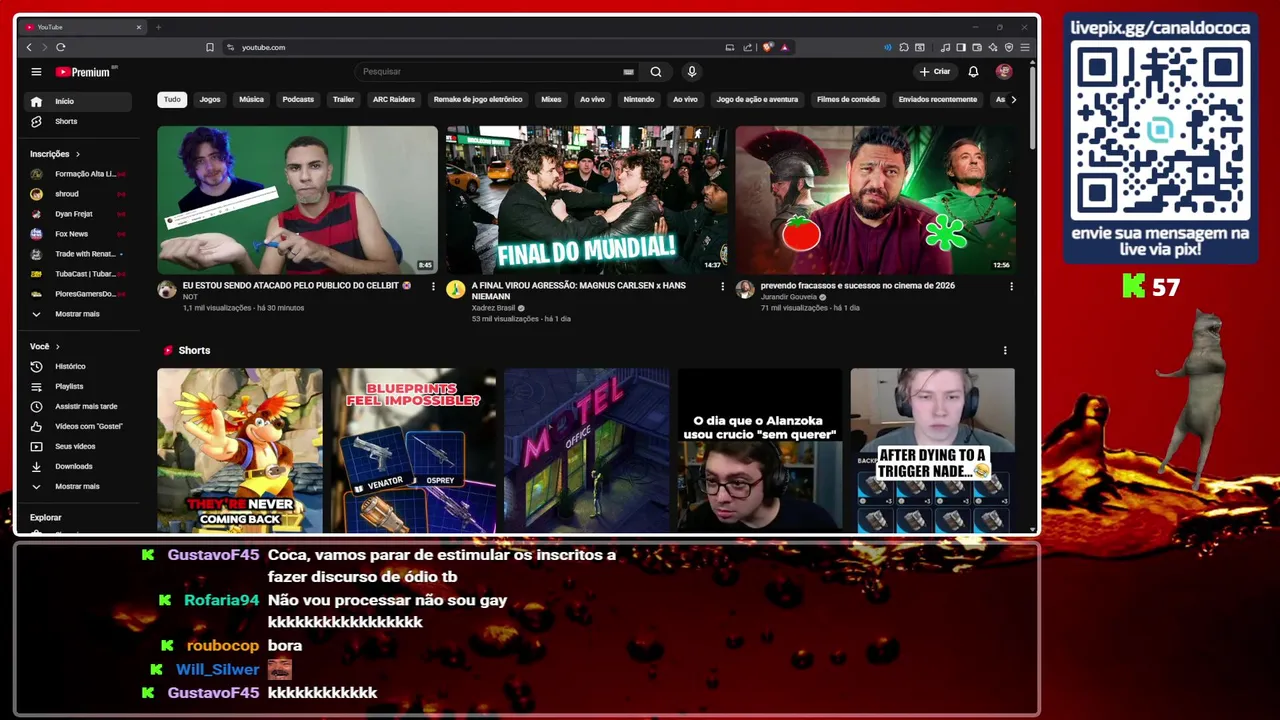The image size is (1280, 720).
Task: Select the Enviados recentemente chip
Action: point(938,99)
